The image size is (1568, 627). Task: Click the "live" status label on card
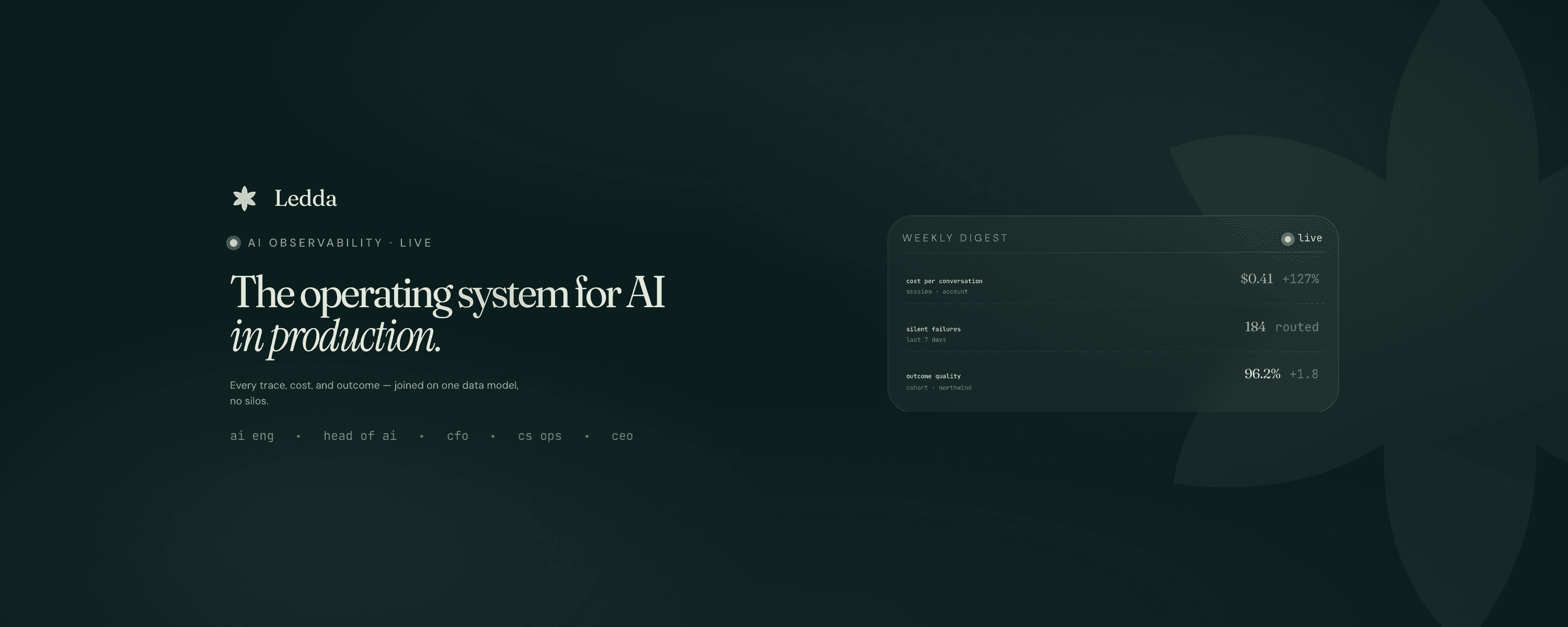pyautogui.click(x=1310, y=238)
